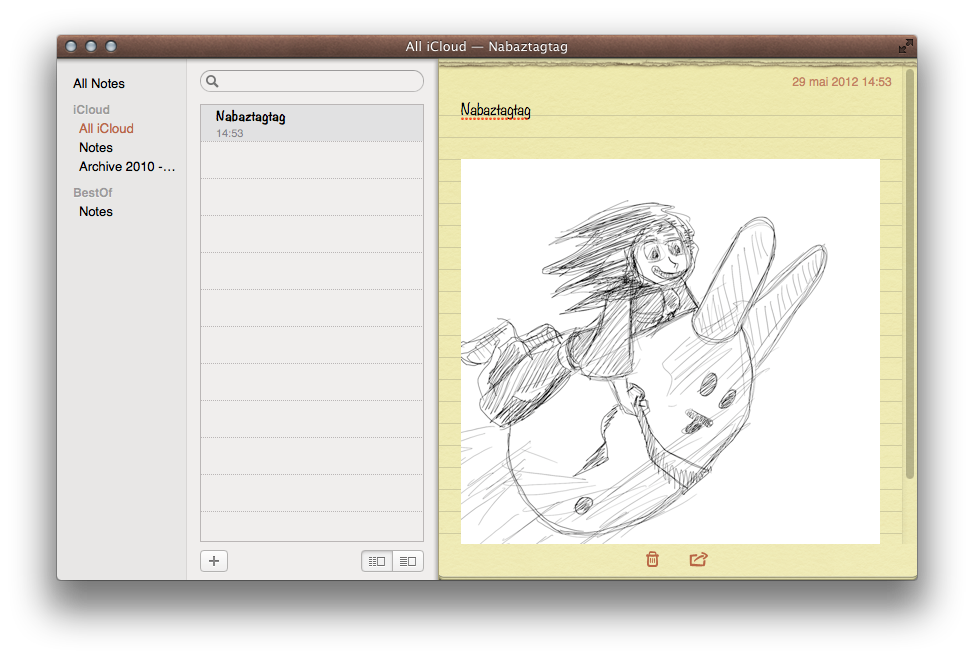Screen dimensions: 974x659
Task: Zoom the Notes window with the third title bar button
Action: [x=111, y=46]
